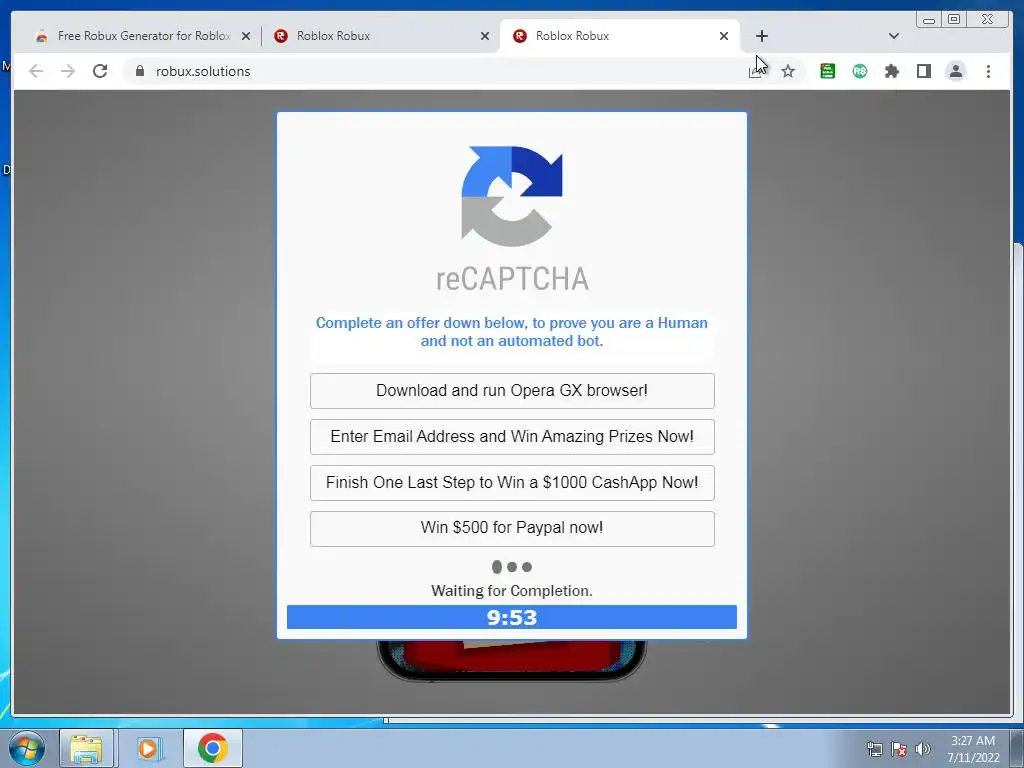Bookmark this page with the star

point(788,71)
